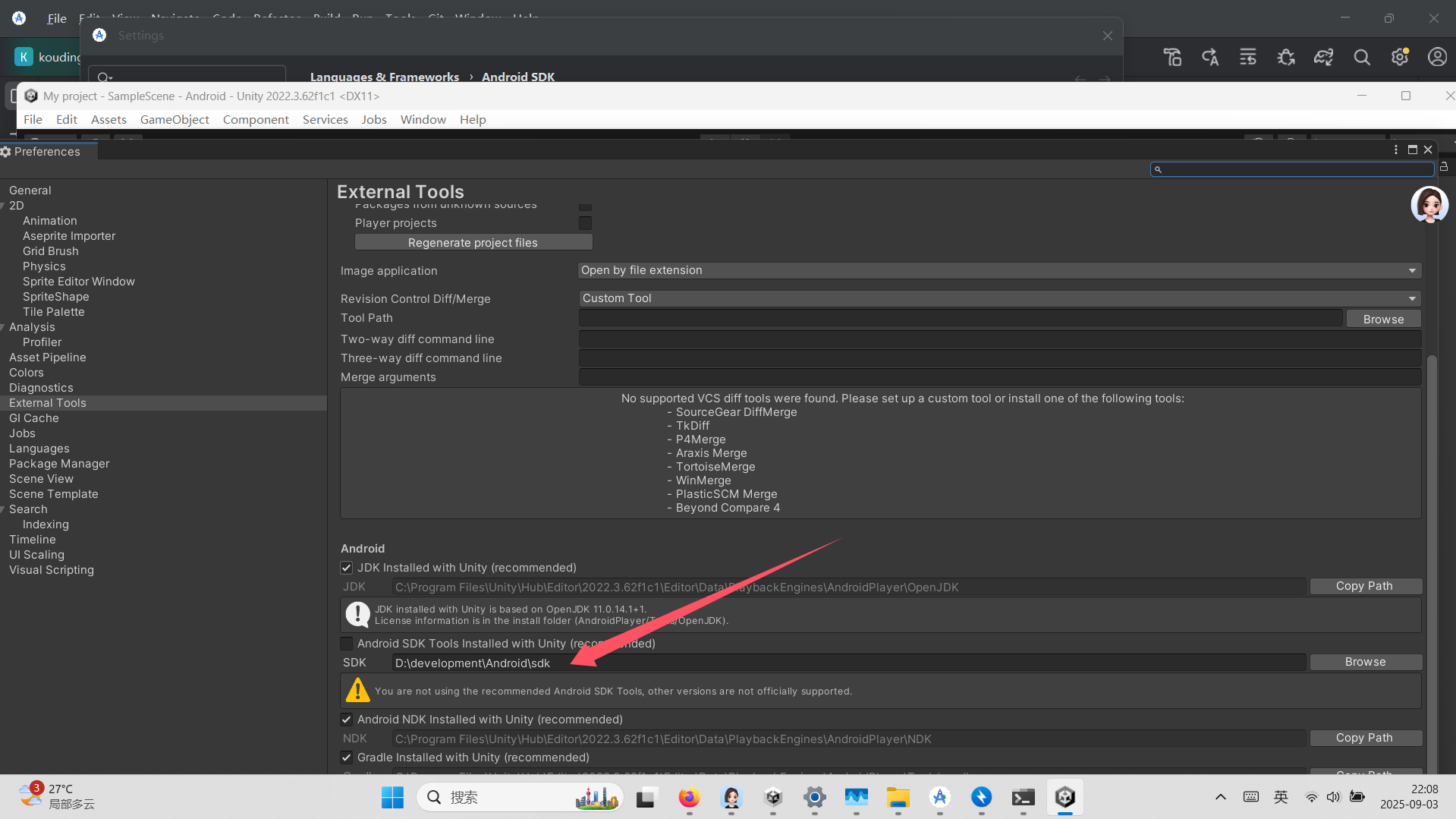
Task: Select Package Manager in sidebar
Action: pos(59,464)
